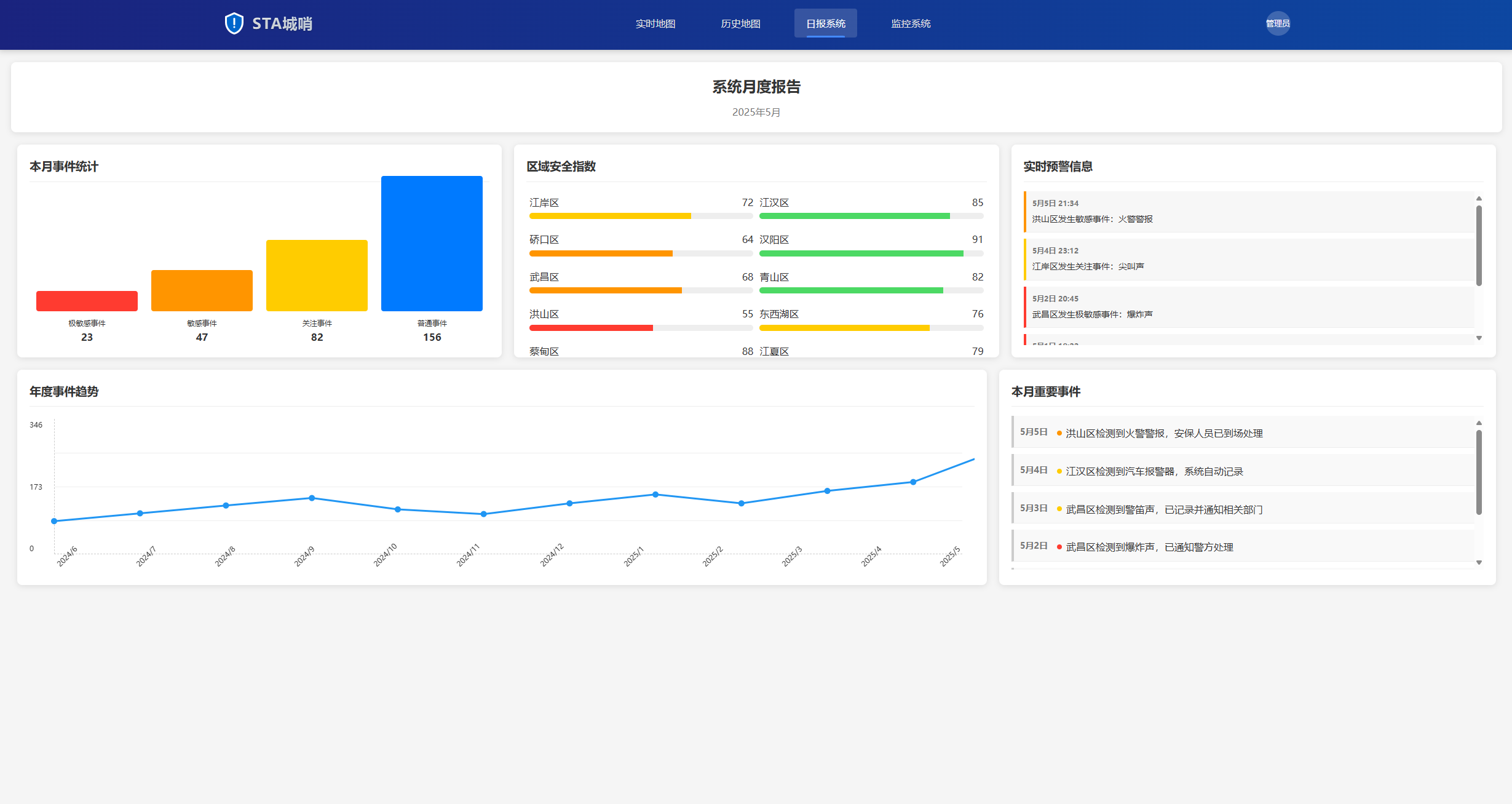Switch to 实时地图 tab

pos(655,23)
